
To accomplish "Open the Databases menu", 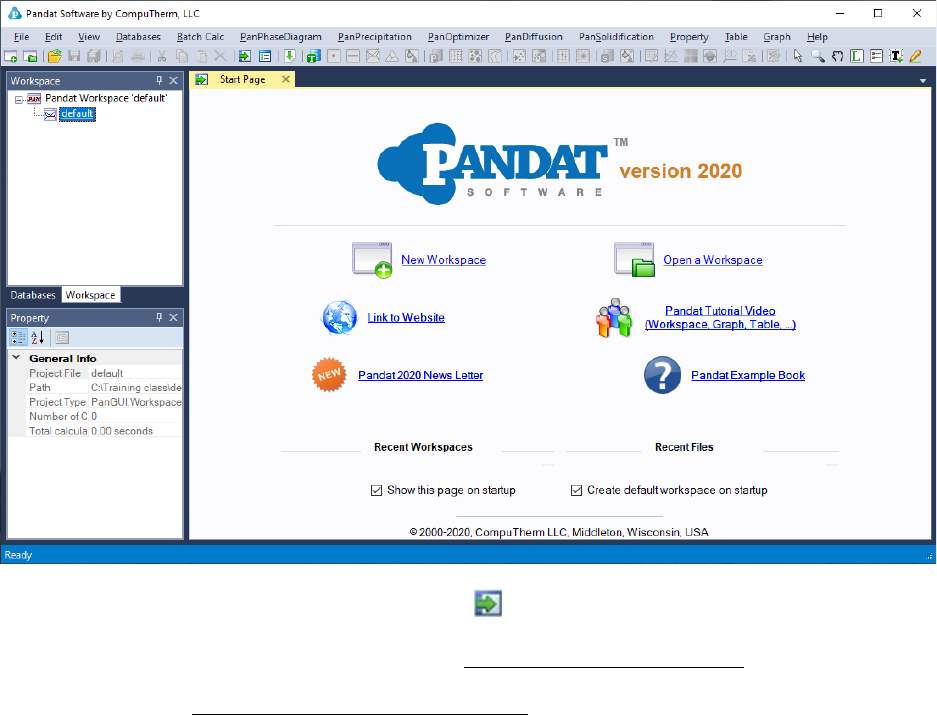I will coord(138,36).
